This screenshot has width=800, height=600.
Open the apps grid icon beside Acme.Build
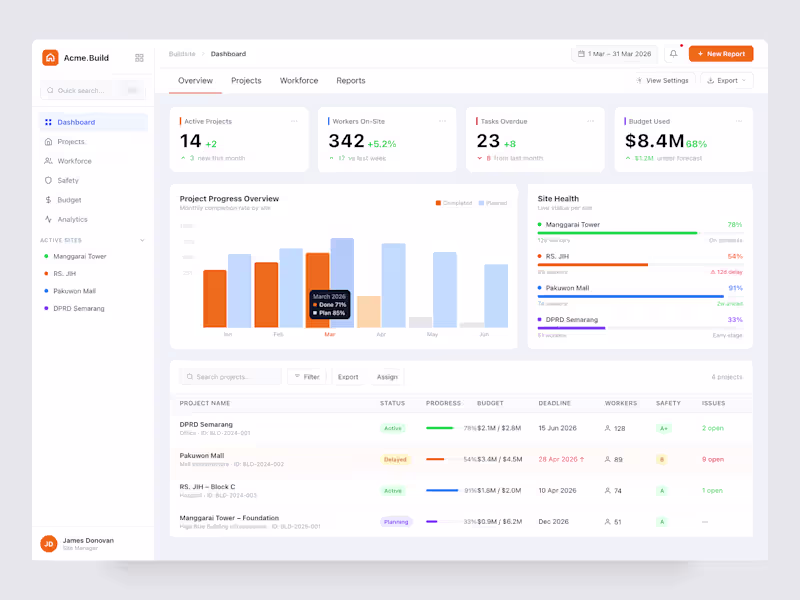pyautogui.click(x=139, y=58)
